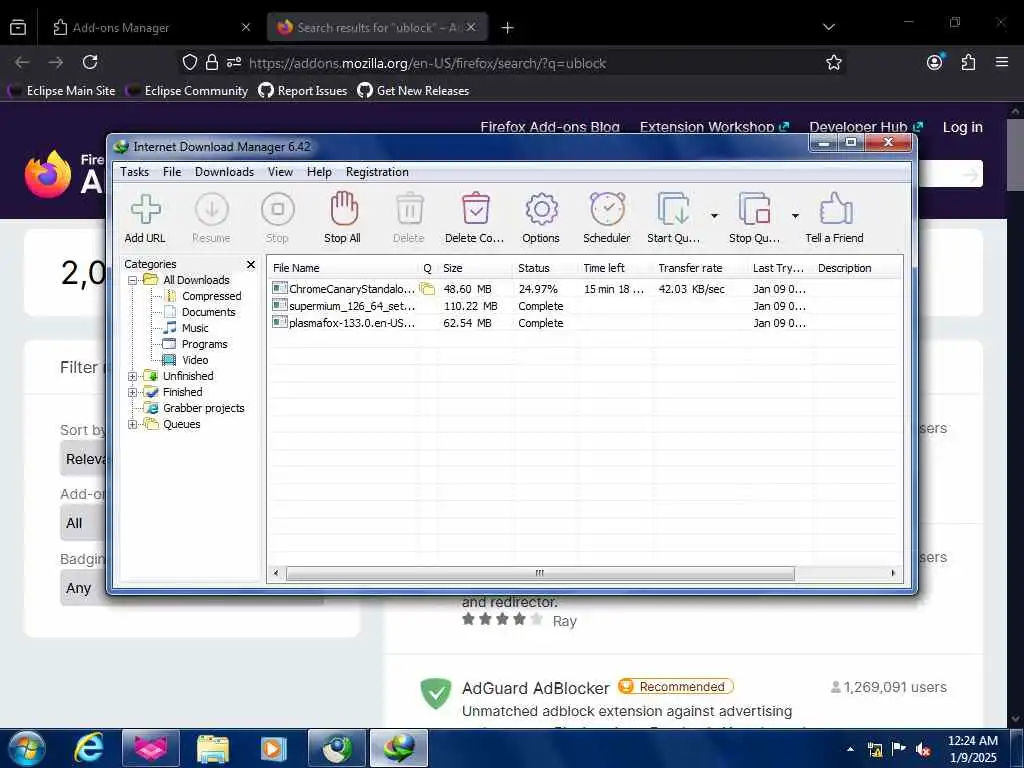Click the Start Queue toolbar icon
This screenshot has height=768, width=1024.
tap(673, 218)
